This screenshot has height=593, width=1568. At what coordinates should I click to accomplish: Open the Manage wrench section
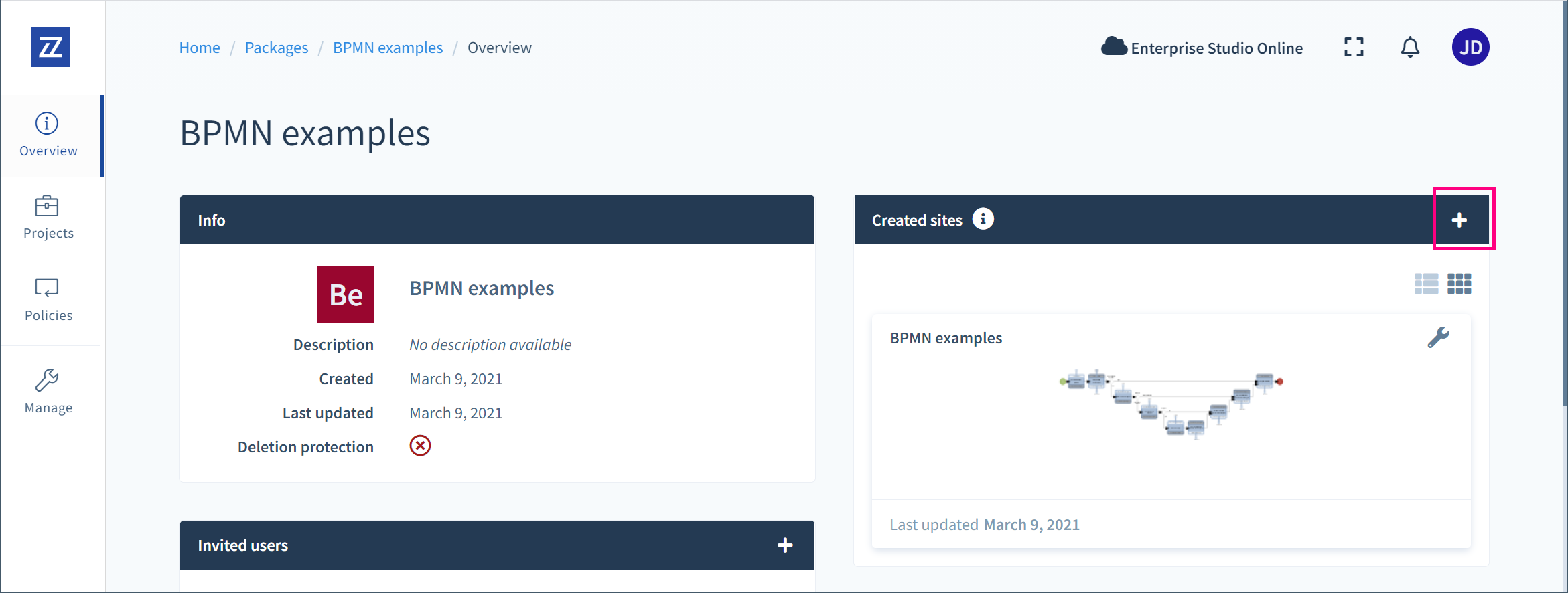[49, 393]
